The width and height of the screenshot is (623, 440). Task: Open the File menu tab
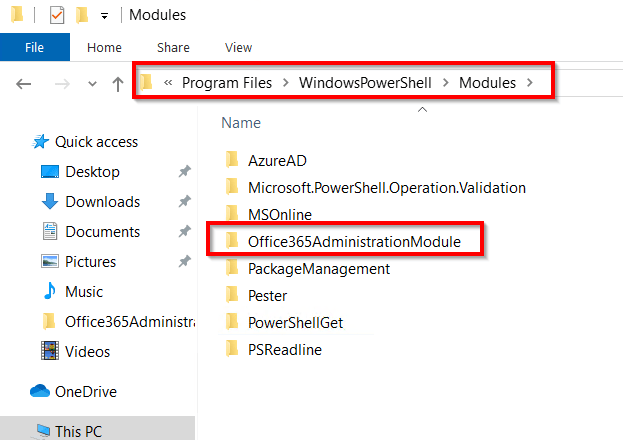click(34, 47)
